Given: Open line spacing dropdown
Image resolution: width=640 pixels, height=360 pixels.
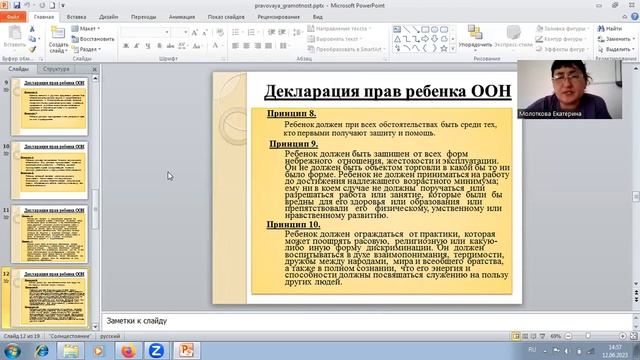Looking at the screenshot, I should point(298,32).
